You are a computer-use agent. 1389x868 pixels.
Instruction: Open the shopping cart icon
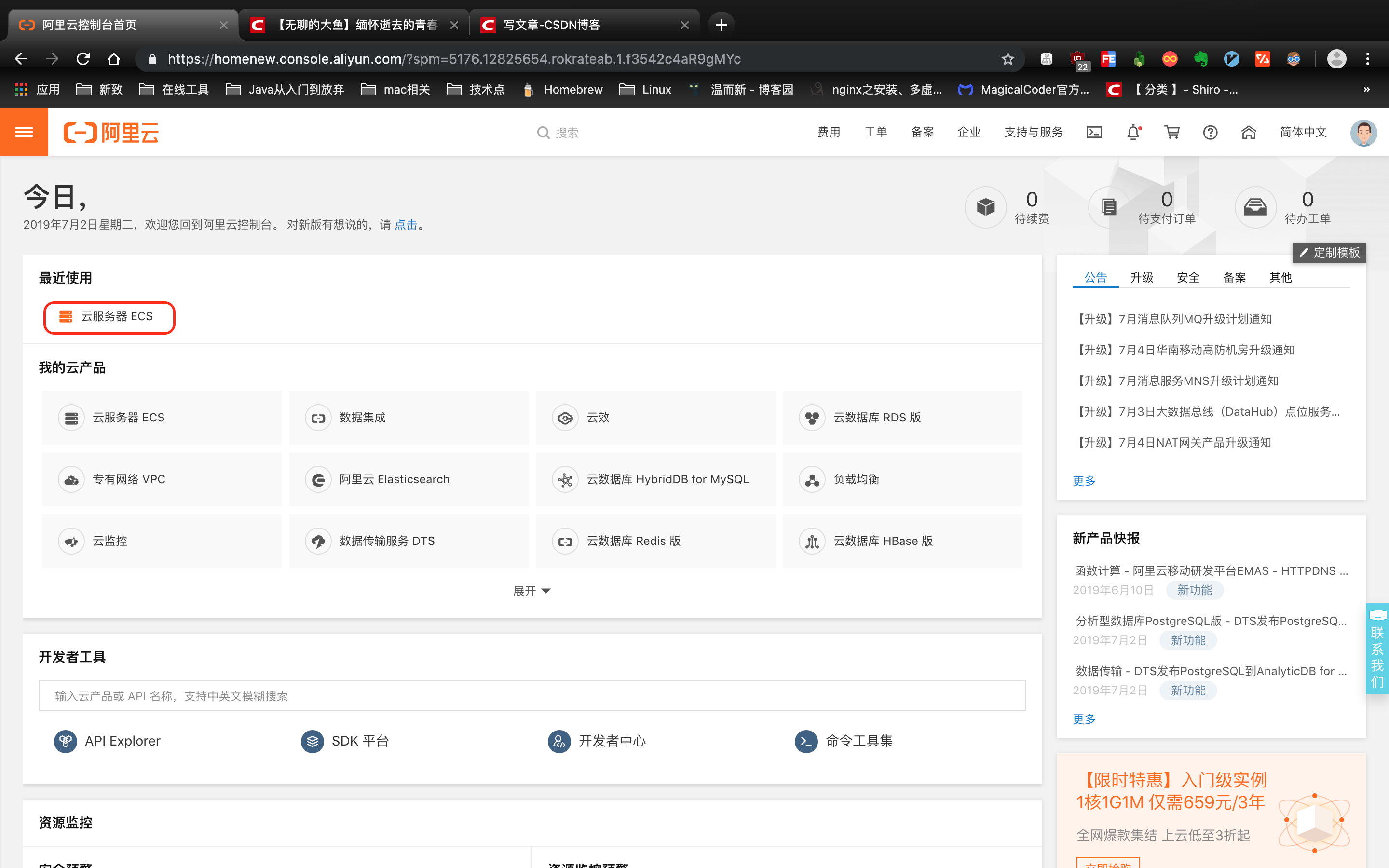click(x=1172, y=132)
